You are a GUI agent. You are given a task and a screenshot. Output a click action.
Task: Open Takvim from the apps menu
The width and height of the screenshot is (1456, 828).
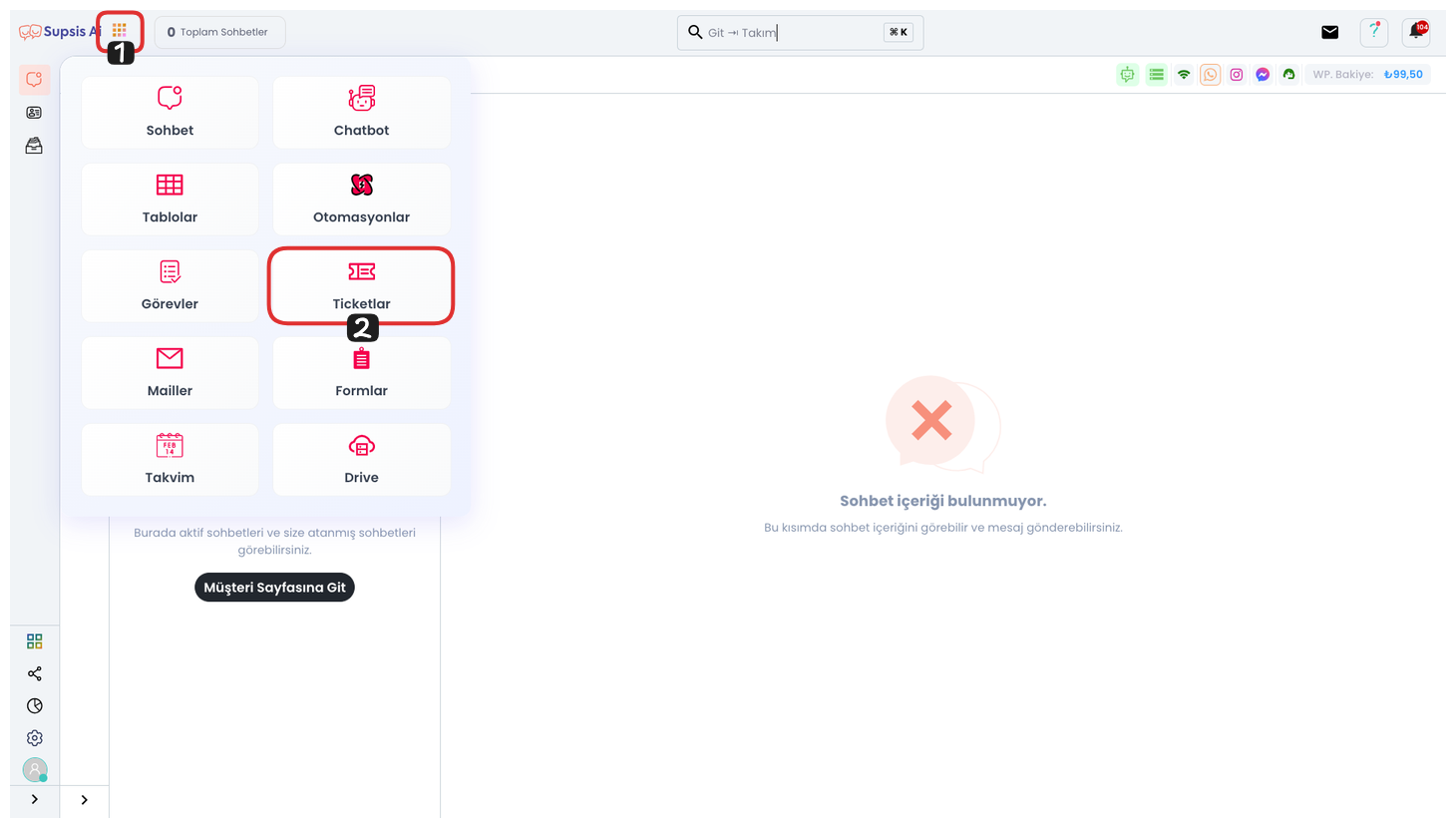[x=170, y=460]
